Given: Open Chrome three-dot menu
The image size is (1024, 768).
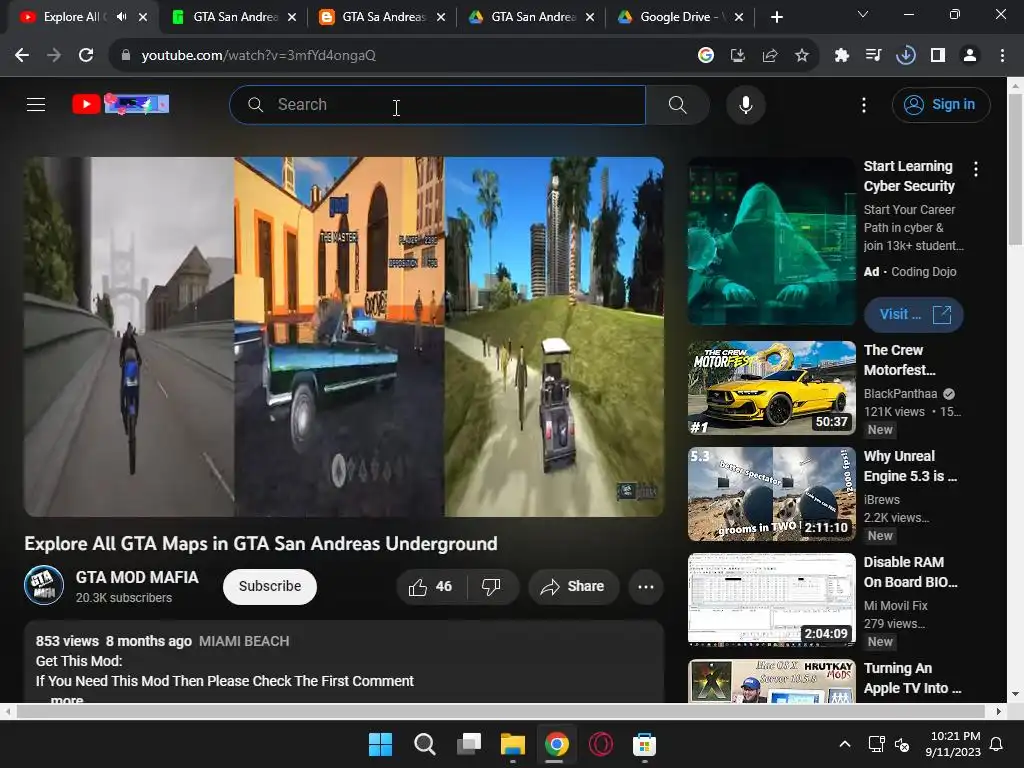Looking at the screenshot, I should 1002,56.
